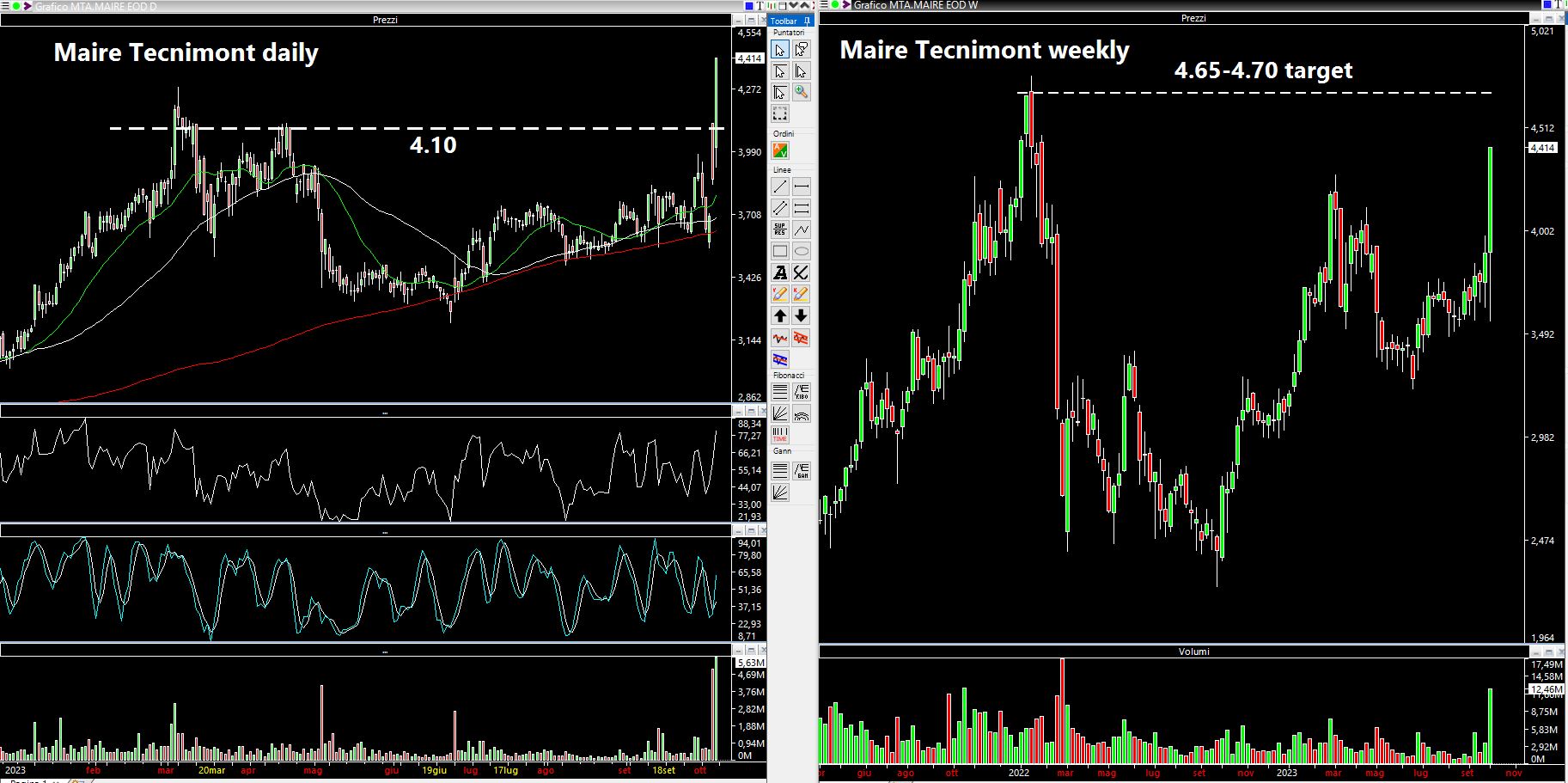The width and height of the screenshot is (1568, 783).
Task: Select the crosshair pointer tool
Action: click(x=780, y=92)
